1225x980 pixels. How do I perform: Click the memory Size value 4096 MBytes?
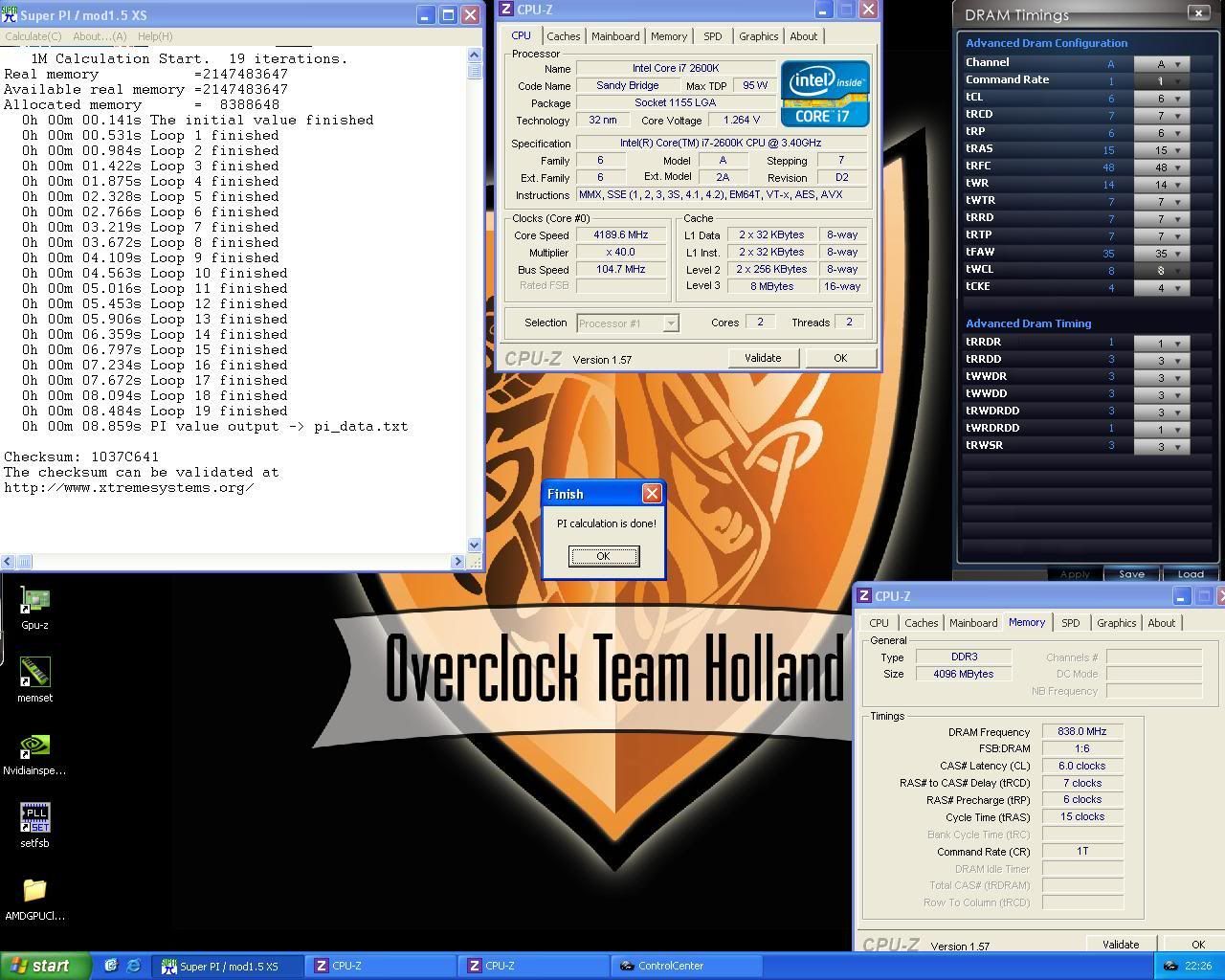tap(964, 674)
